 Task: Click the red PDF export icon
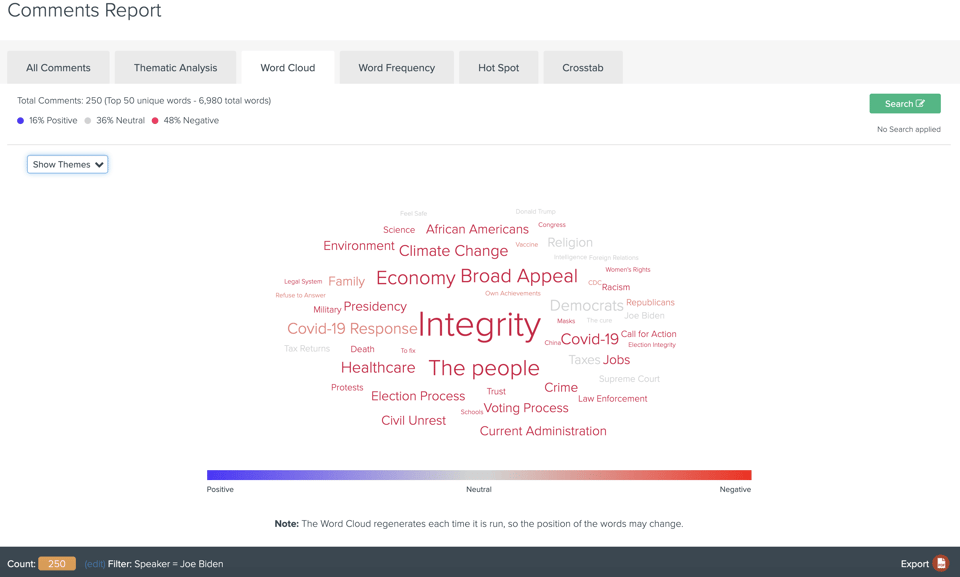941,563
